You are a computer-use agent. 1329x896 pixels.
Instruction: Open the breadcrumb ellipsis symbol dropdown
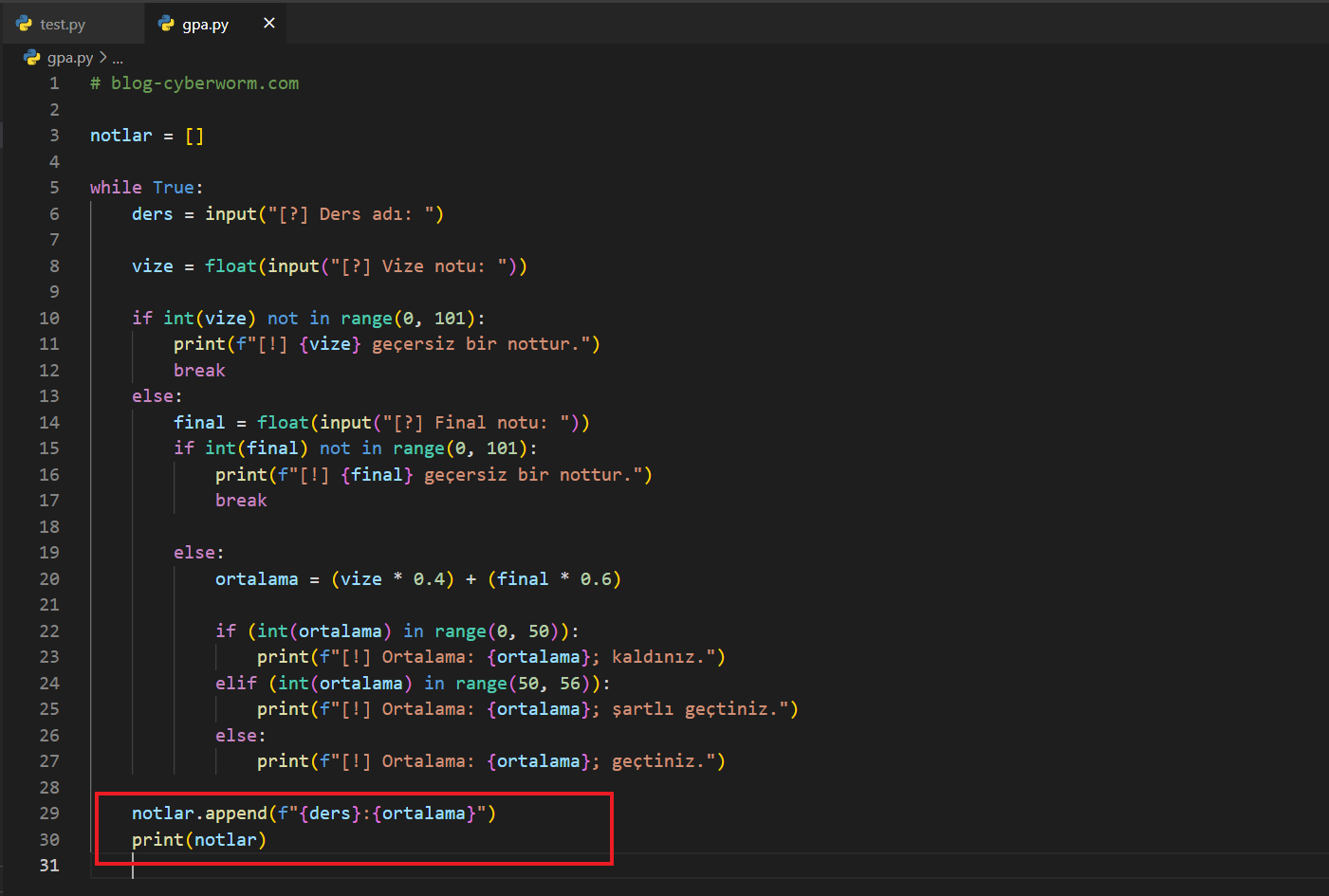coord(118,59)
